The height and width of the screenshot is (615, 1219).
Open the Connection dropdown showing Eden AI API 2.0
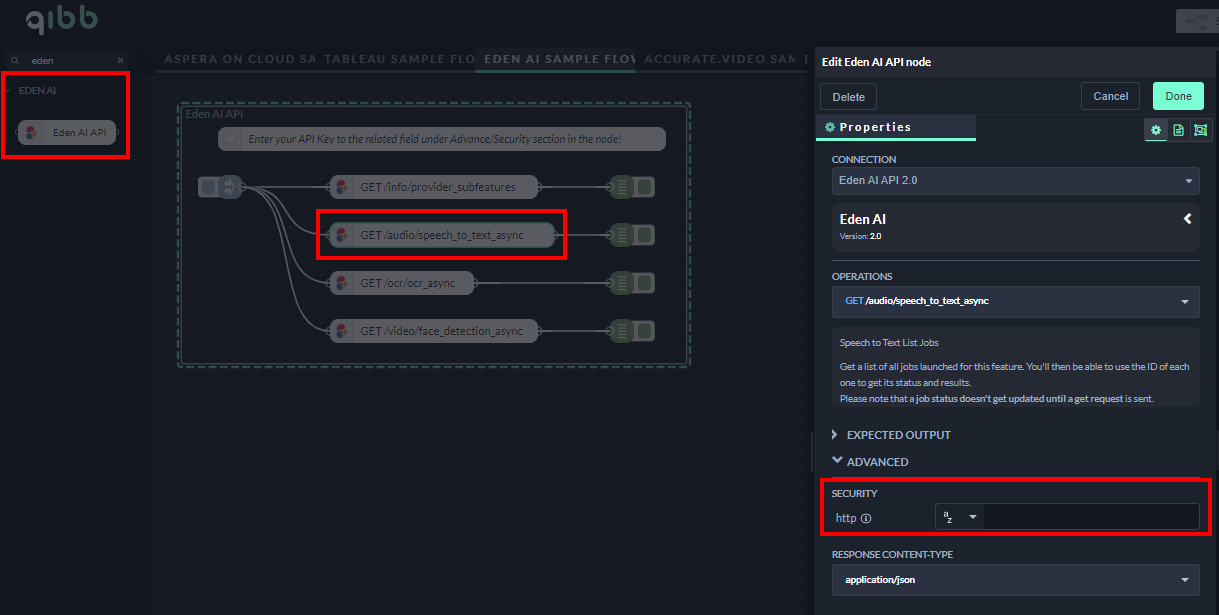(x=1015, y=181)
